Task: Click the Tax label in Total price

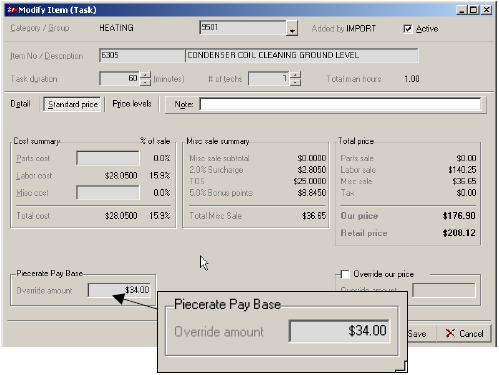Action: click(347, 193)
